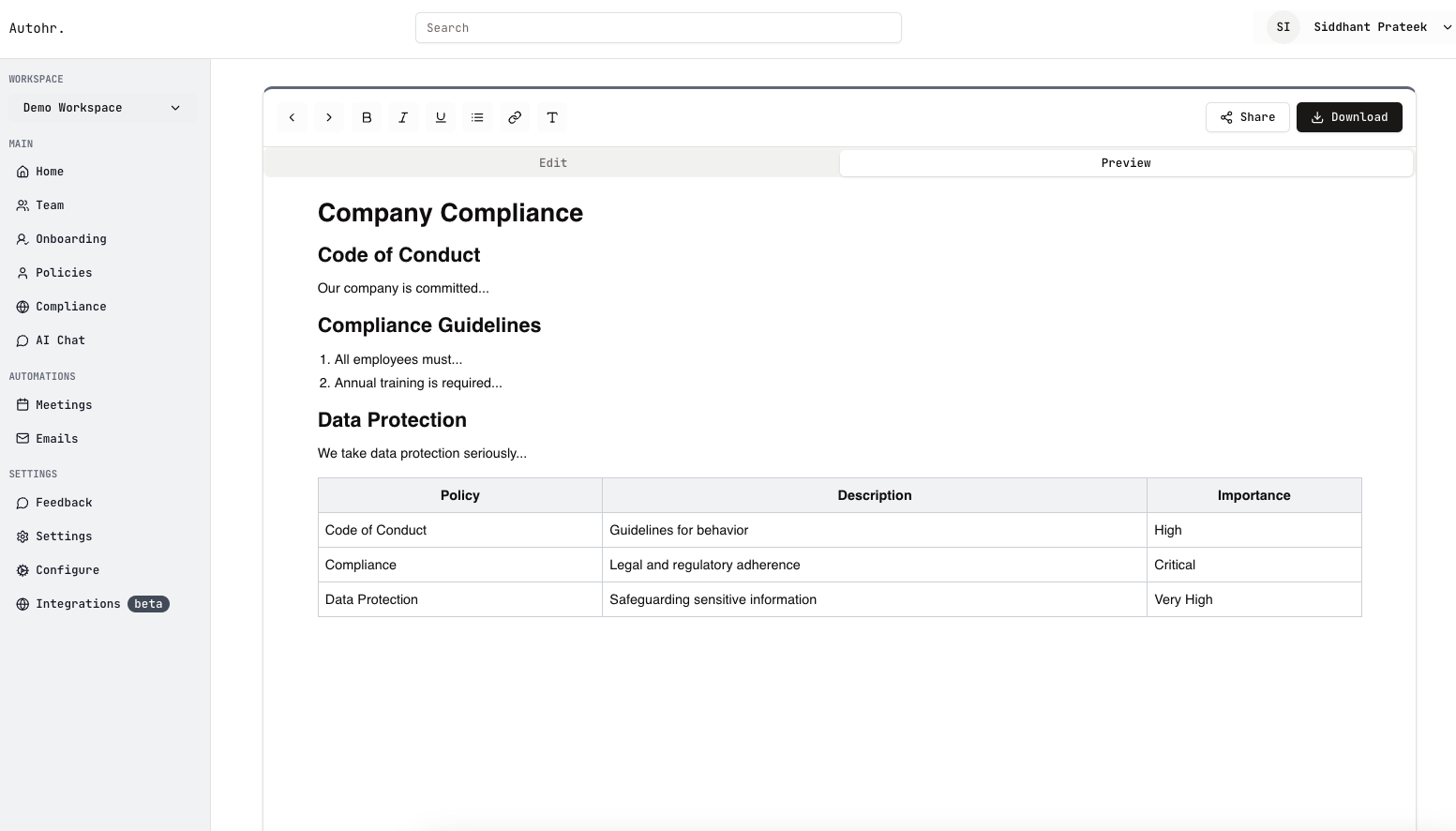Screen dimensions: 1456x831
Task: Click 'Safeguarding sensitive information' cell
Action: click(875, 599)
